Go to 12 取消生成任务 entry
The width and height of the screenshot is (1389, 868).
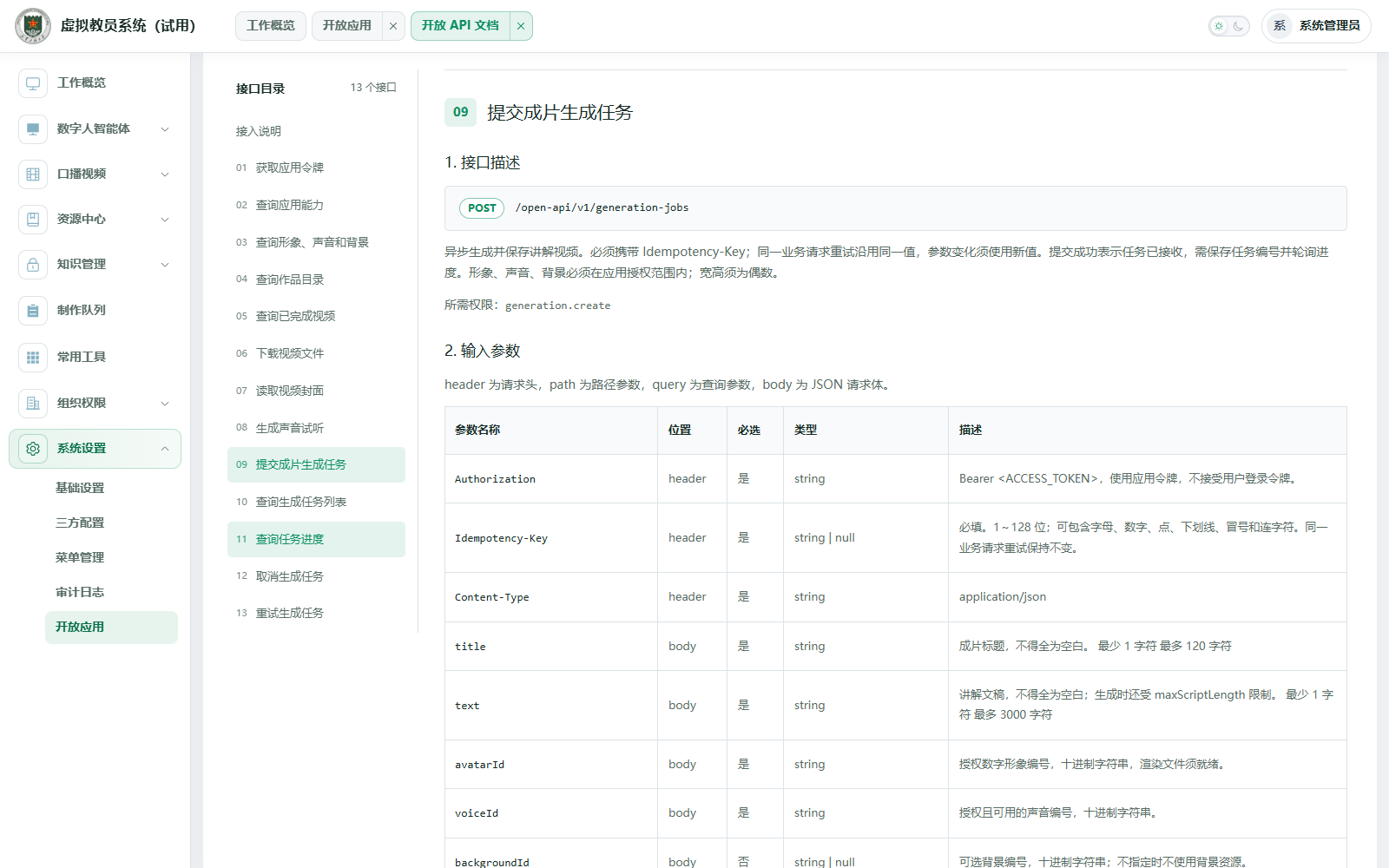316,576
